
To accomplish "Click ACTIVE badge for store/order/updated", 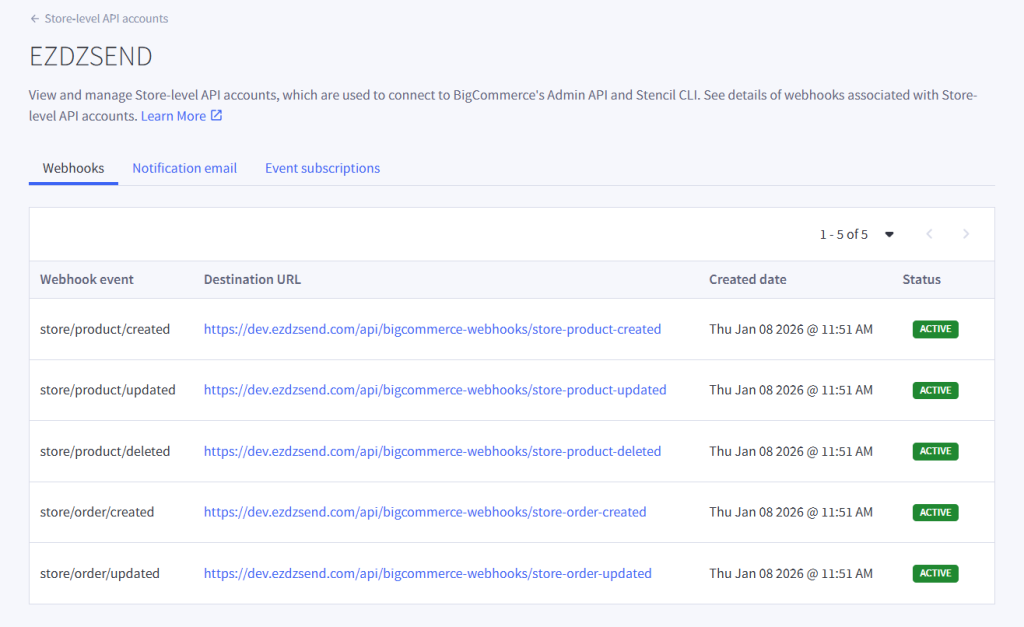I will pos(935,573).
